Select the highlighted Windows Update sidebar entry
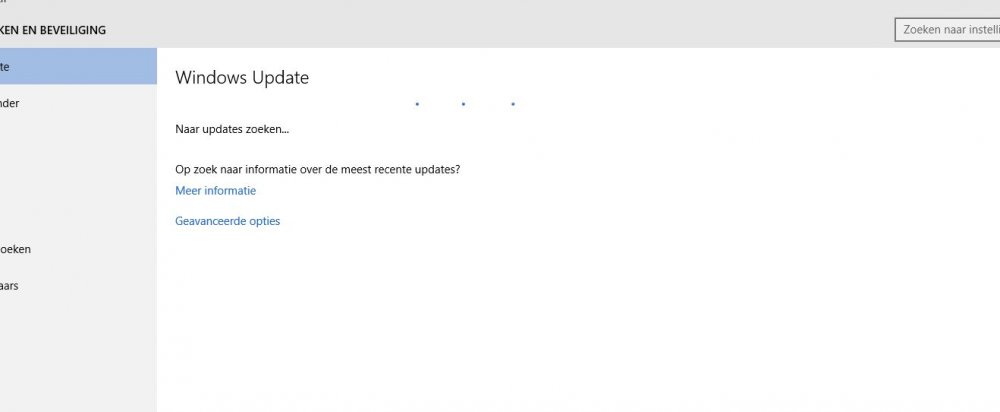Image resolution: width=1000 pixels, height=412 pixels. (78, 66)
